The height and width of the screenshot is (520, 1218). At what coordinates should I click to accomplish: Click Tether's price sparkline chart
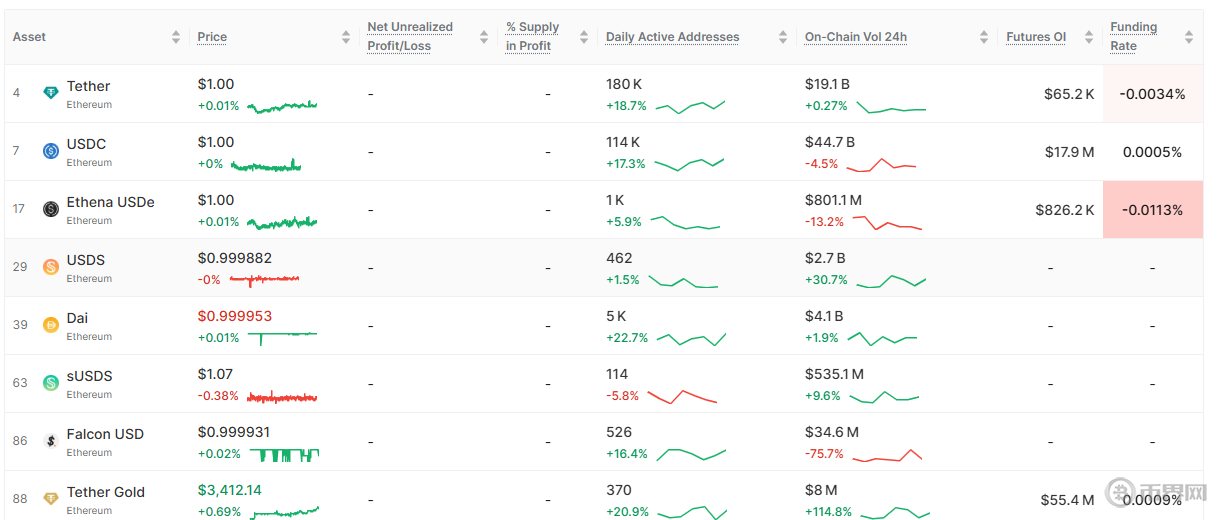(282, 106)
